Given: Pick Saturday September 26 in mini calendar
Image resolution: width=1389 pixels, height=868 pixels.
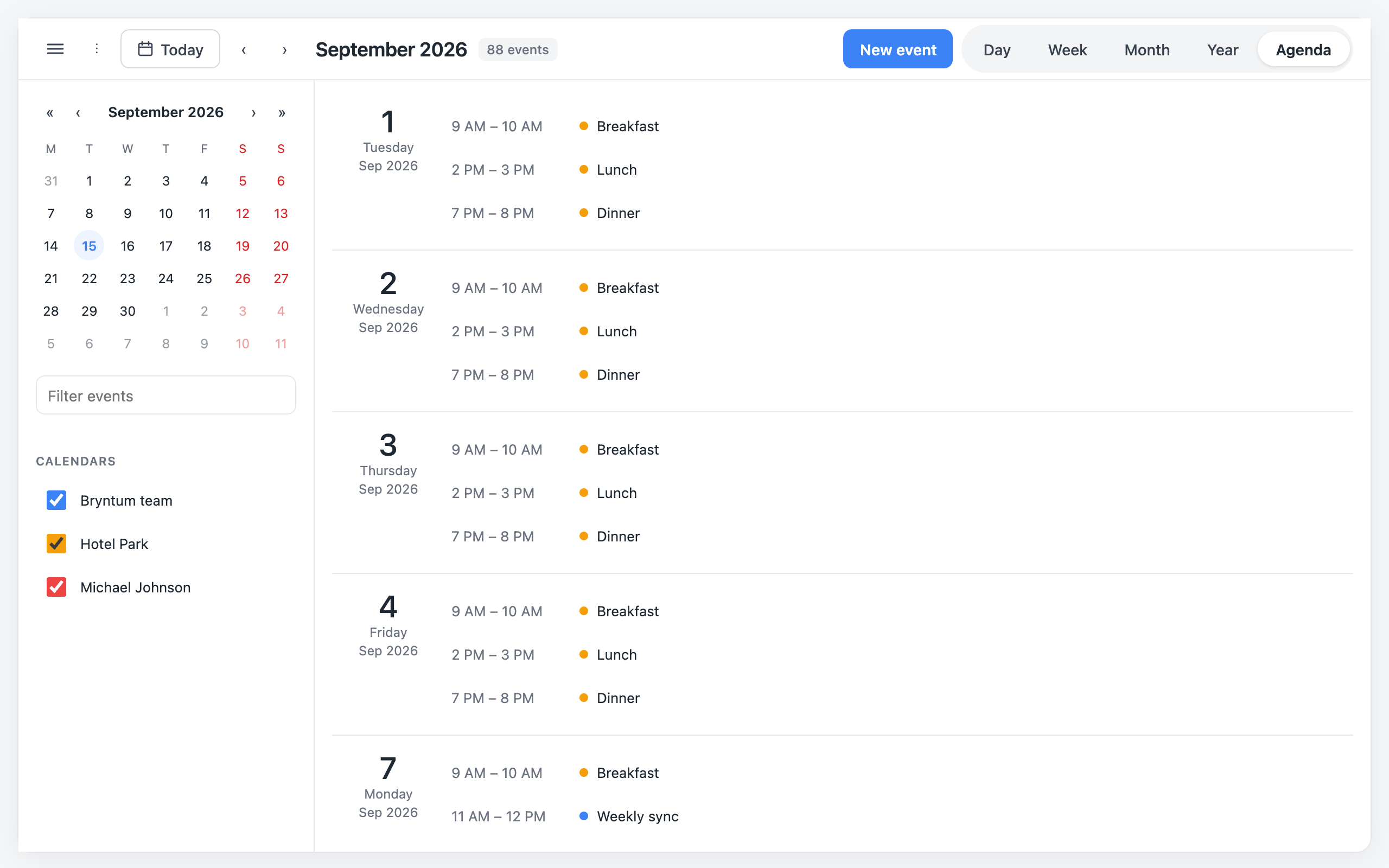Looking at the screenshot, I should tap(242, 278).
